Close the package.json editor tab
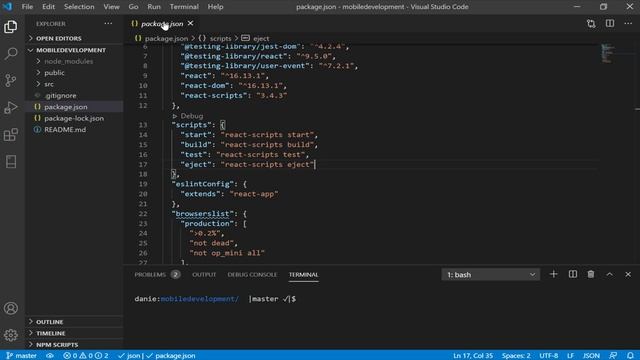Image resolution: width=640 pixels, height=360 pixels. click(191, 24)
